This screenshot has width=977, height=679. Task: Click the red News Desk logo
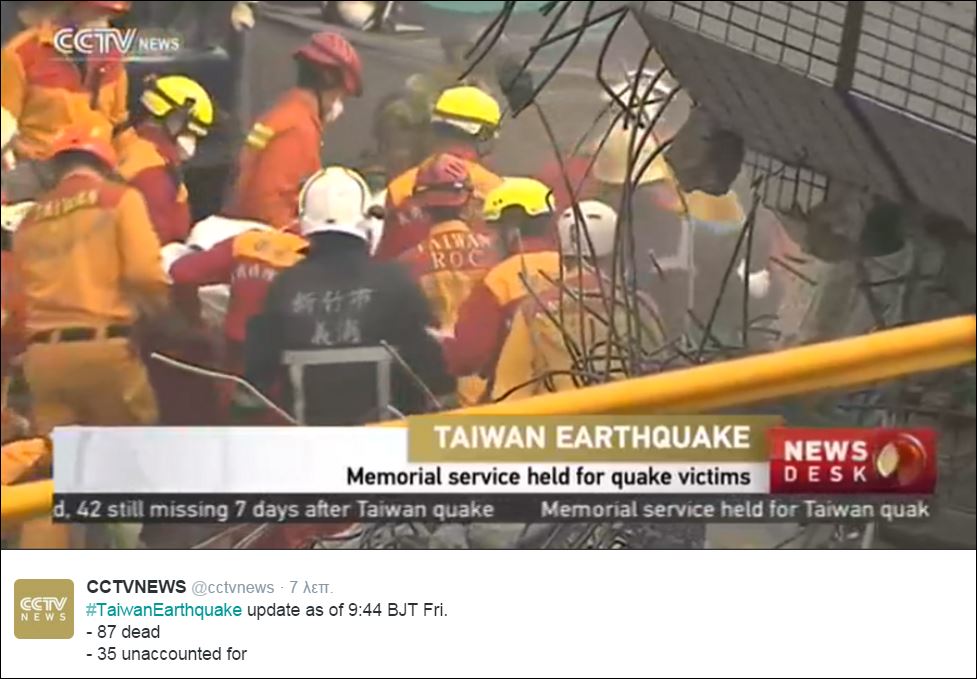pyautogui.click(x=853, y=461)
